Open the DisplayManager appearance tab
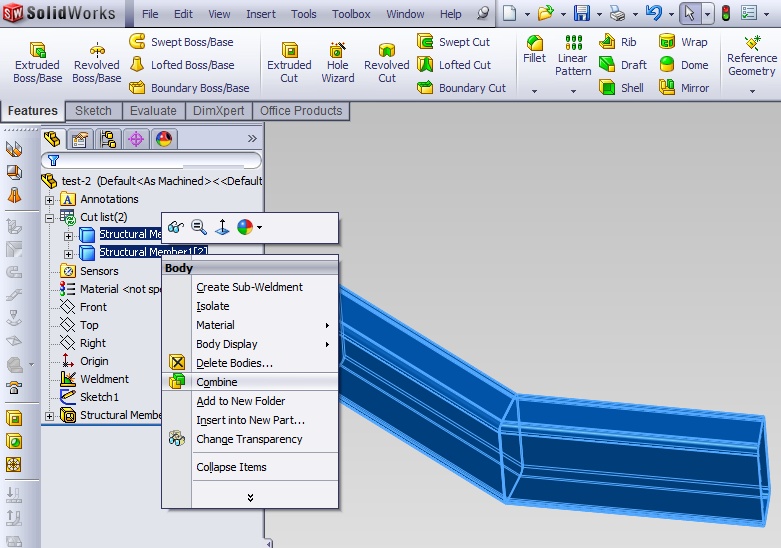Image resolution: width=781 pixels, height=548 pixels. click(x=164, y=139)
